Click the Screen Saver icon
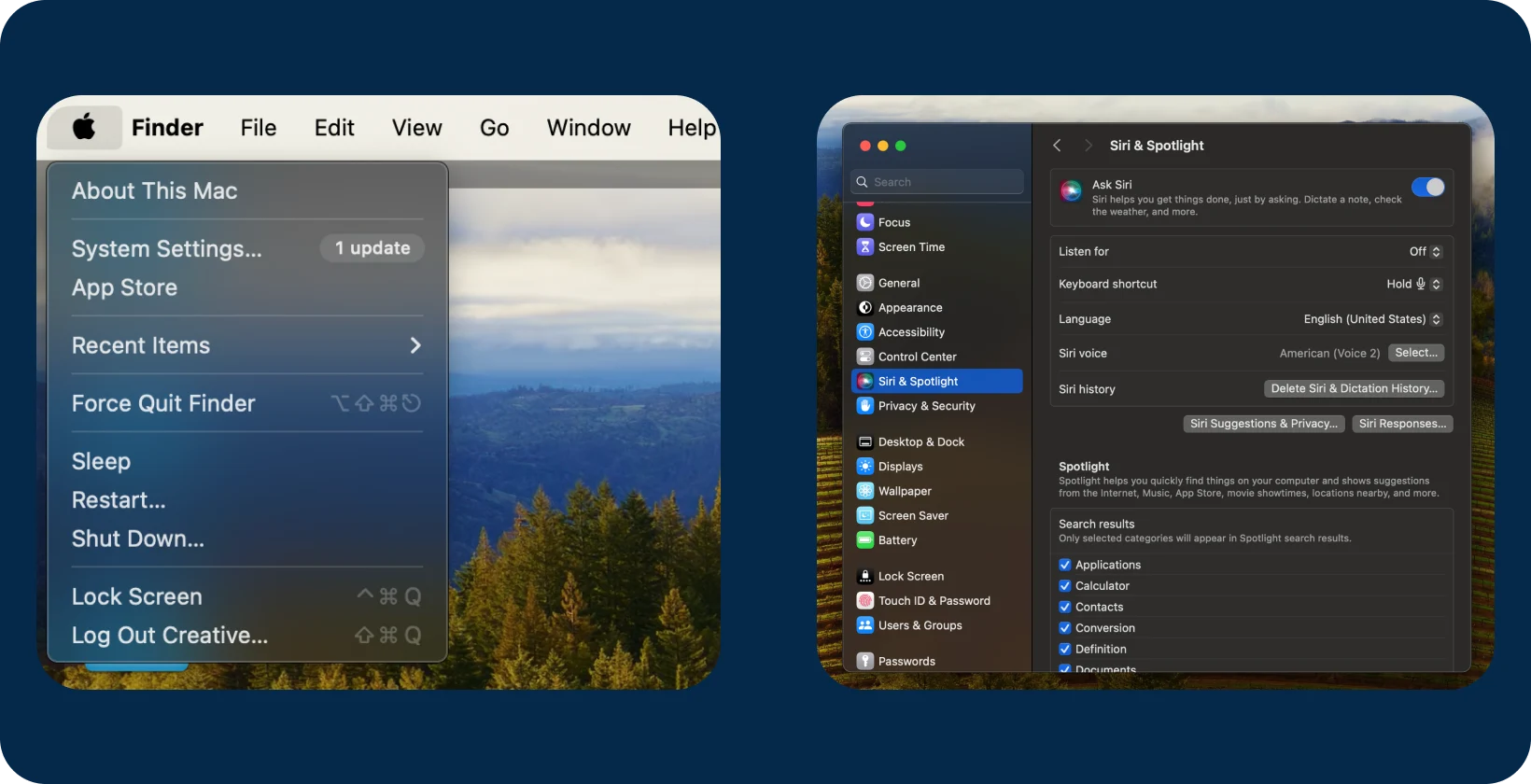 pyautogui.click(x=865, y=516)
